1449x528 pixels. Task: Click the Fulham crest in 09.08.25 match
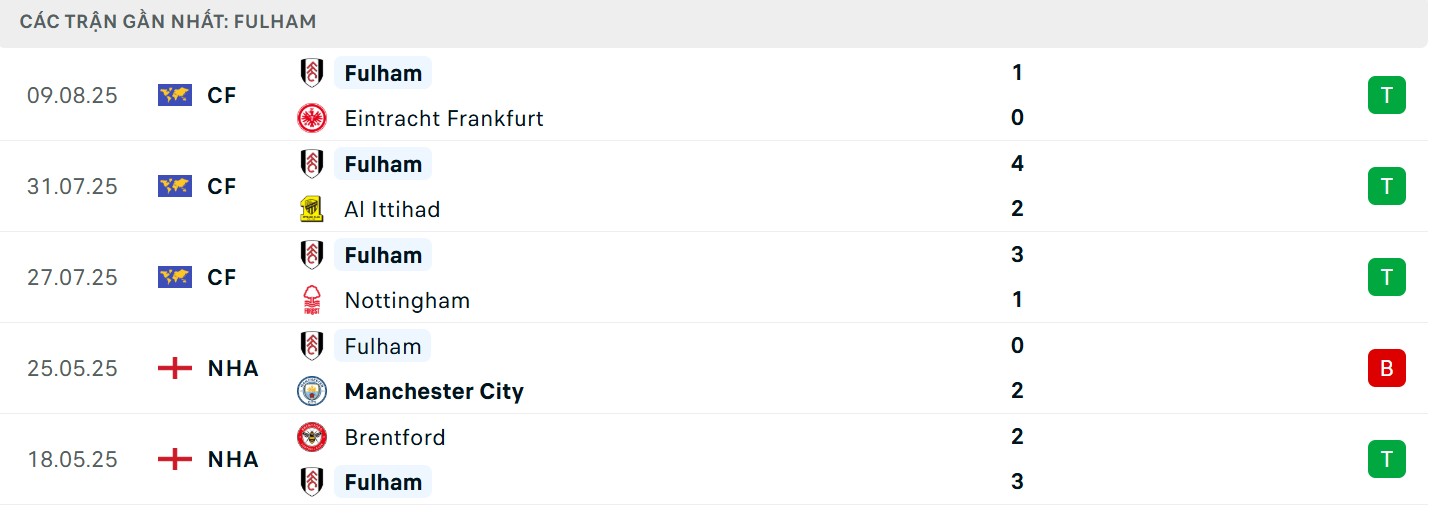[x=312, y=73]
